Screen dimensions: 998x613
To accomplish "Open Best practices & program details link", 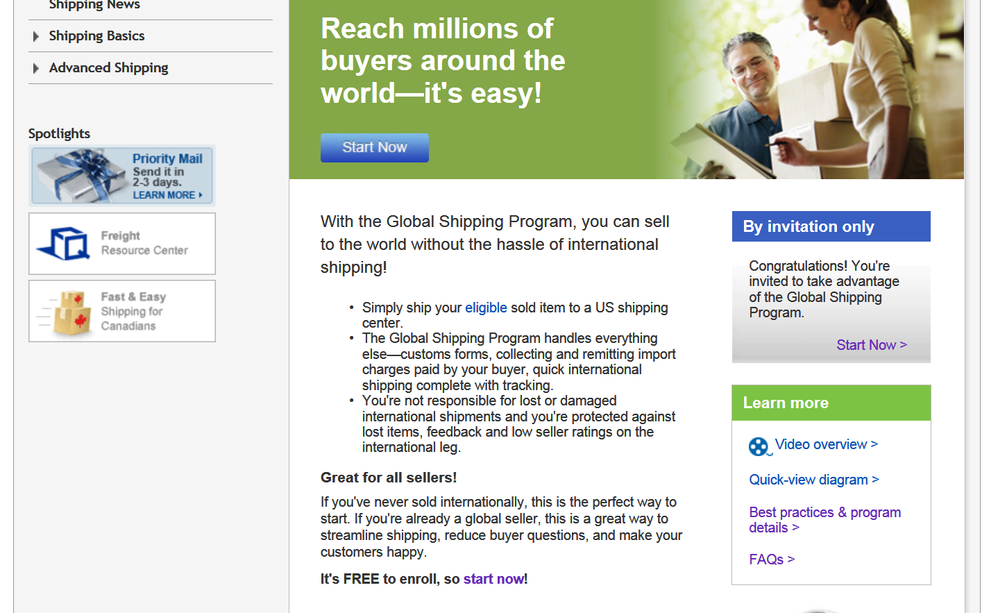I will [825, 520].
